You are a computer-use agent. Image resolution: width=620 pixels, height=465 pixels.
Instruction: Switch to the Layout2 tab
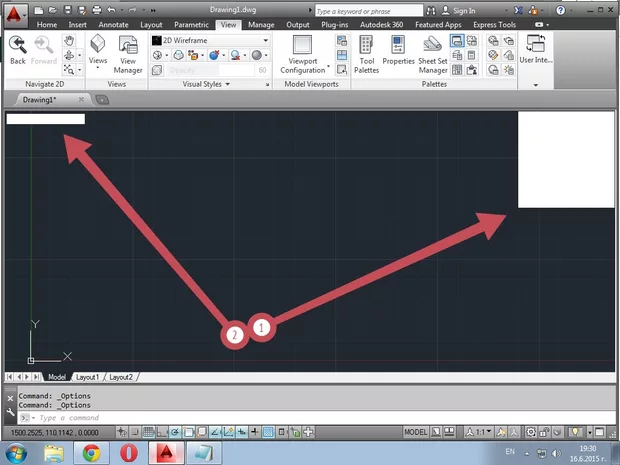pos(121,377)
